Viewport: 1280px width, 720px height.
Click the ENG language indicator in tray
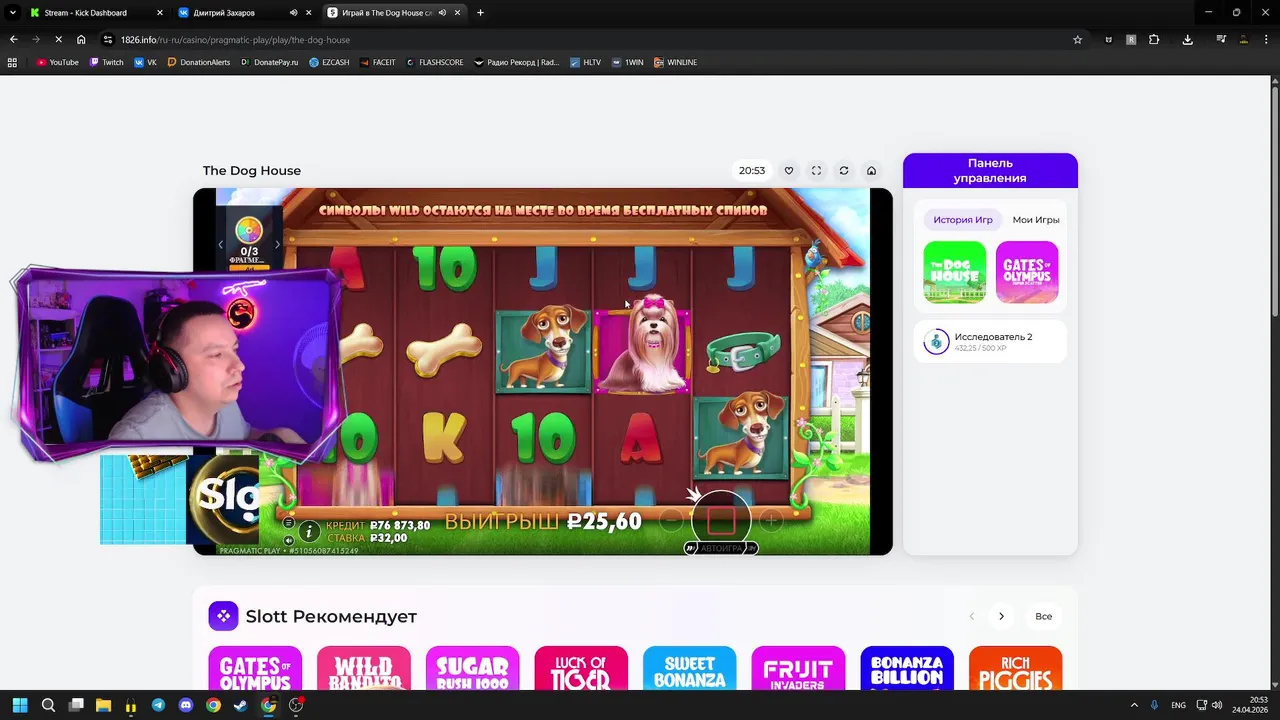tap(1179, 705)
